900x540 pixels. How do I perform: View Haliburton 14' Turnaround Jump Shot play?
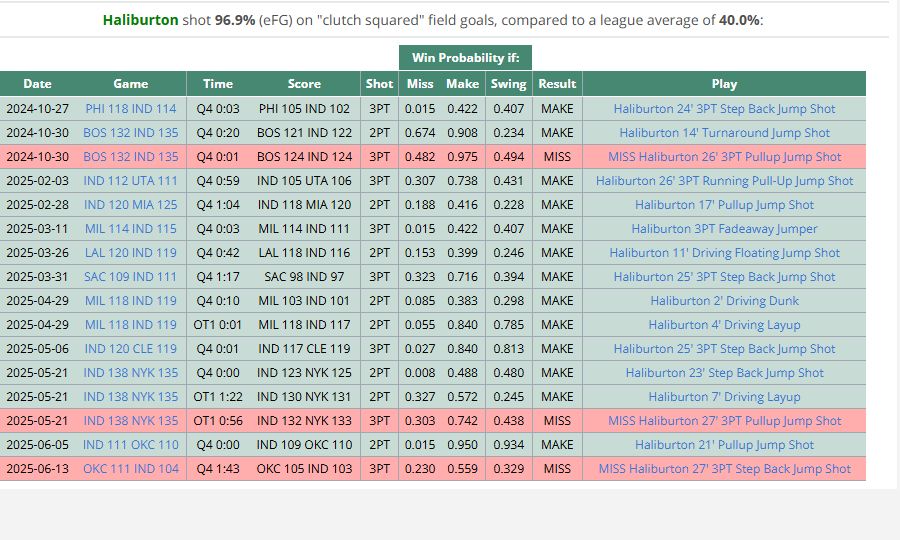pos(724,133)
